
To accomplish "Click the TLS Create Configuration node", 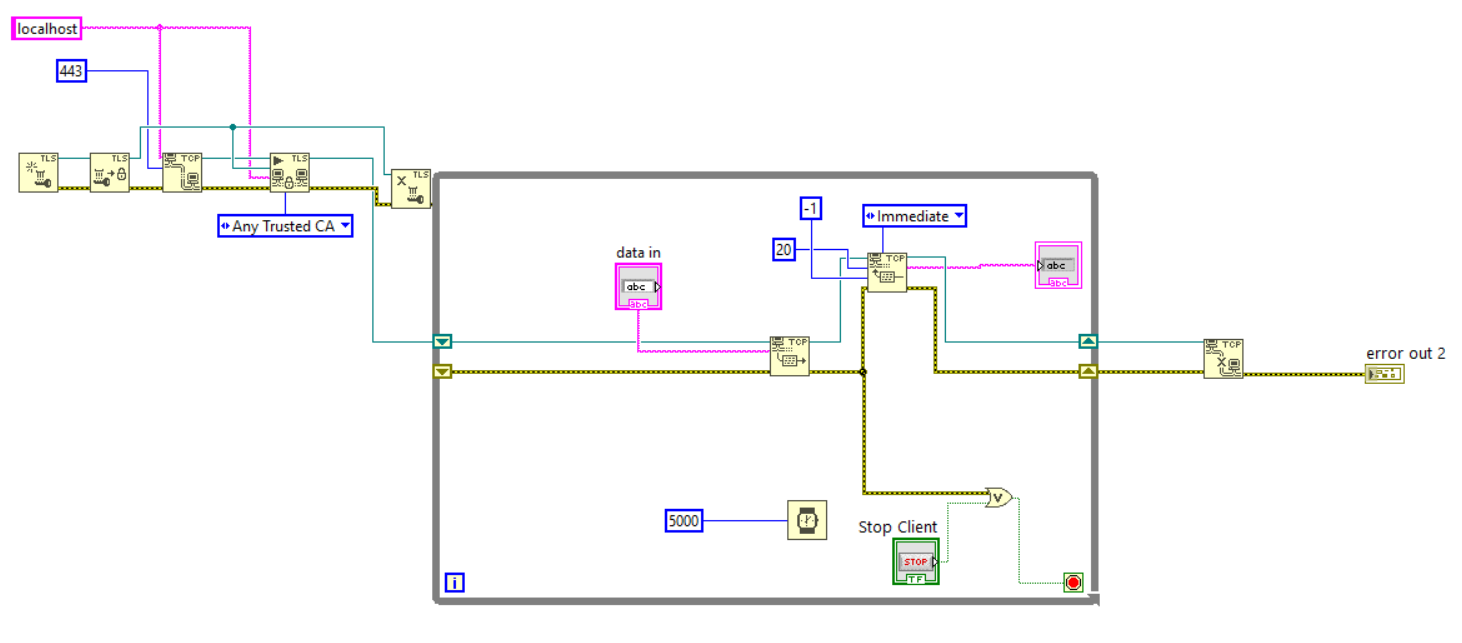I will pos(39,172).
